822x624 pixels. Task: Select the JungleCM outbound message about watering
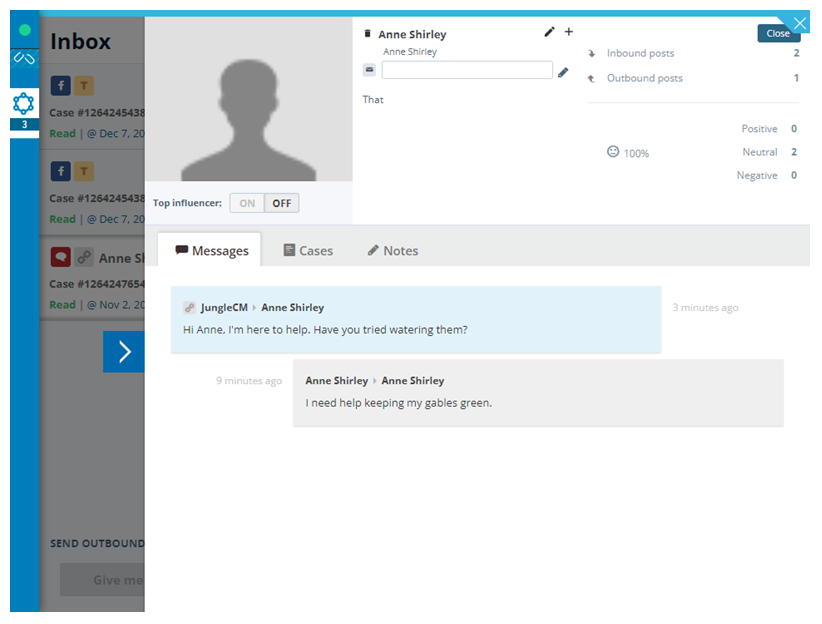tap(416, 320)
